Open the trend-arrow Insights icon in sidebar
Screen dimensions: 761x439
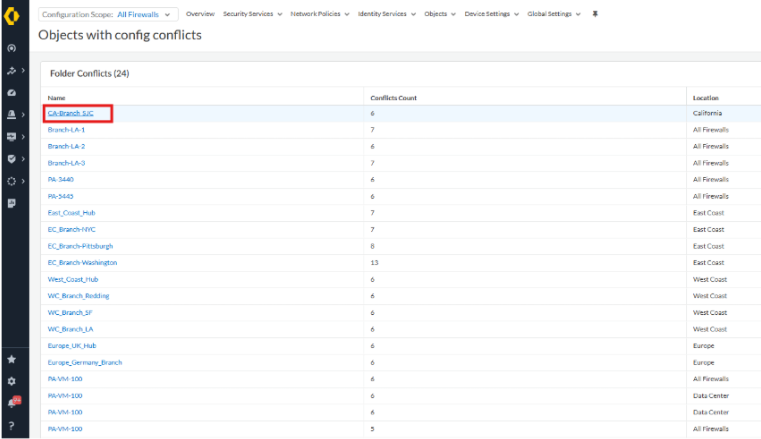tap(12, 71)
